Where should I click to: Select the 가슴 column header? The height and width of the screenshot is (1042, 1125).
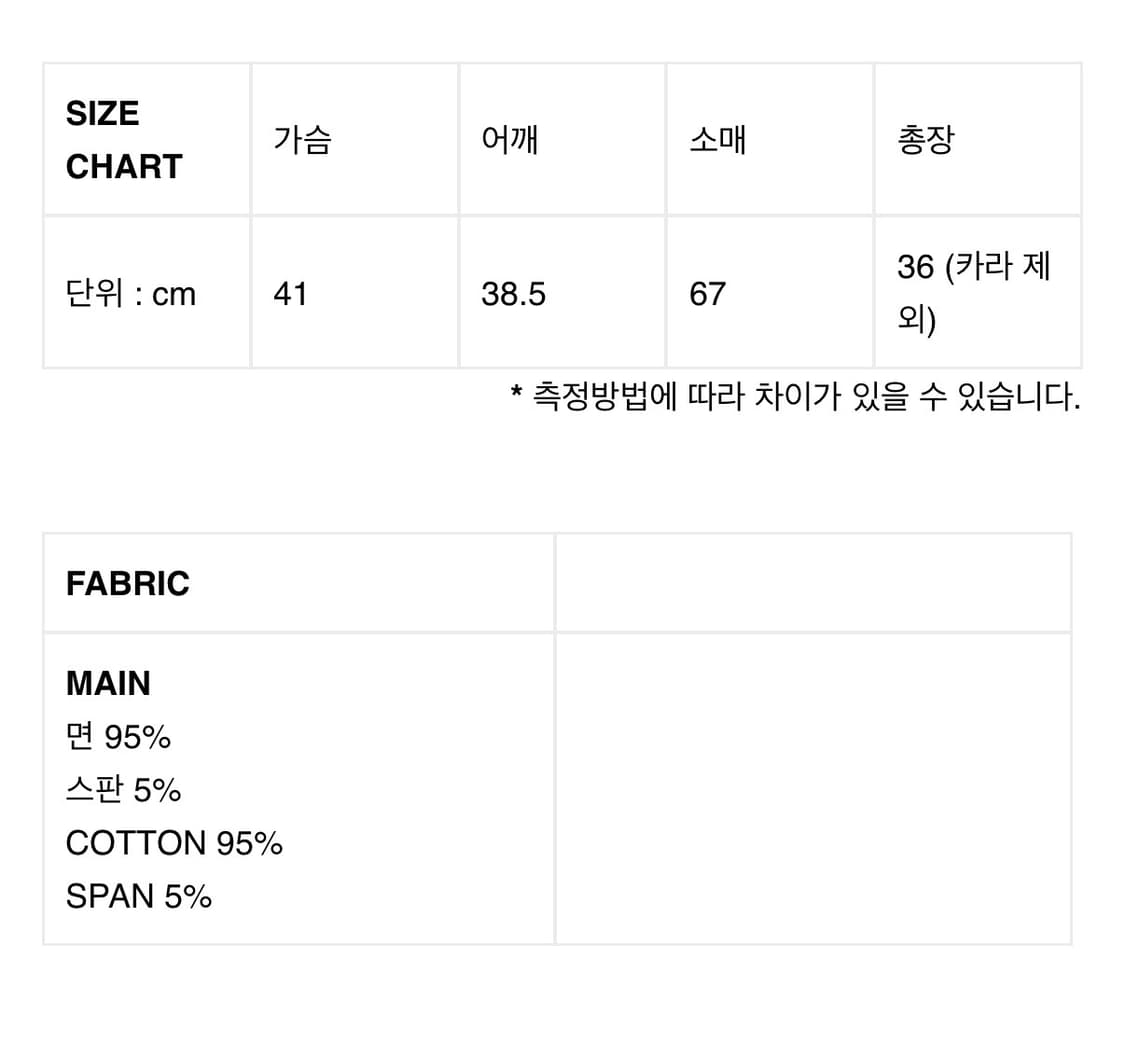(302, 140)
